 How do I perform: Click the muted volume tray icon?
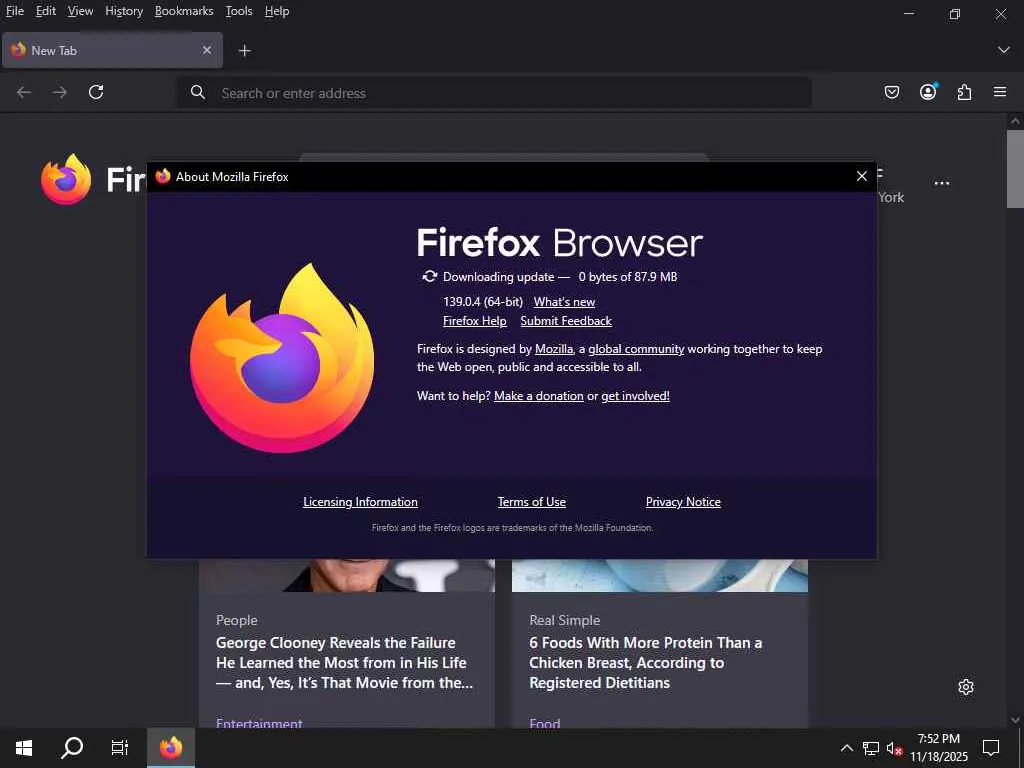894,748
